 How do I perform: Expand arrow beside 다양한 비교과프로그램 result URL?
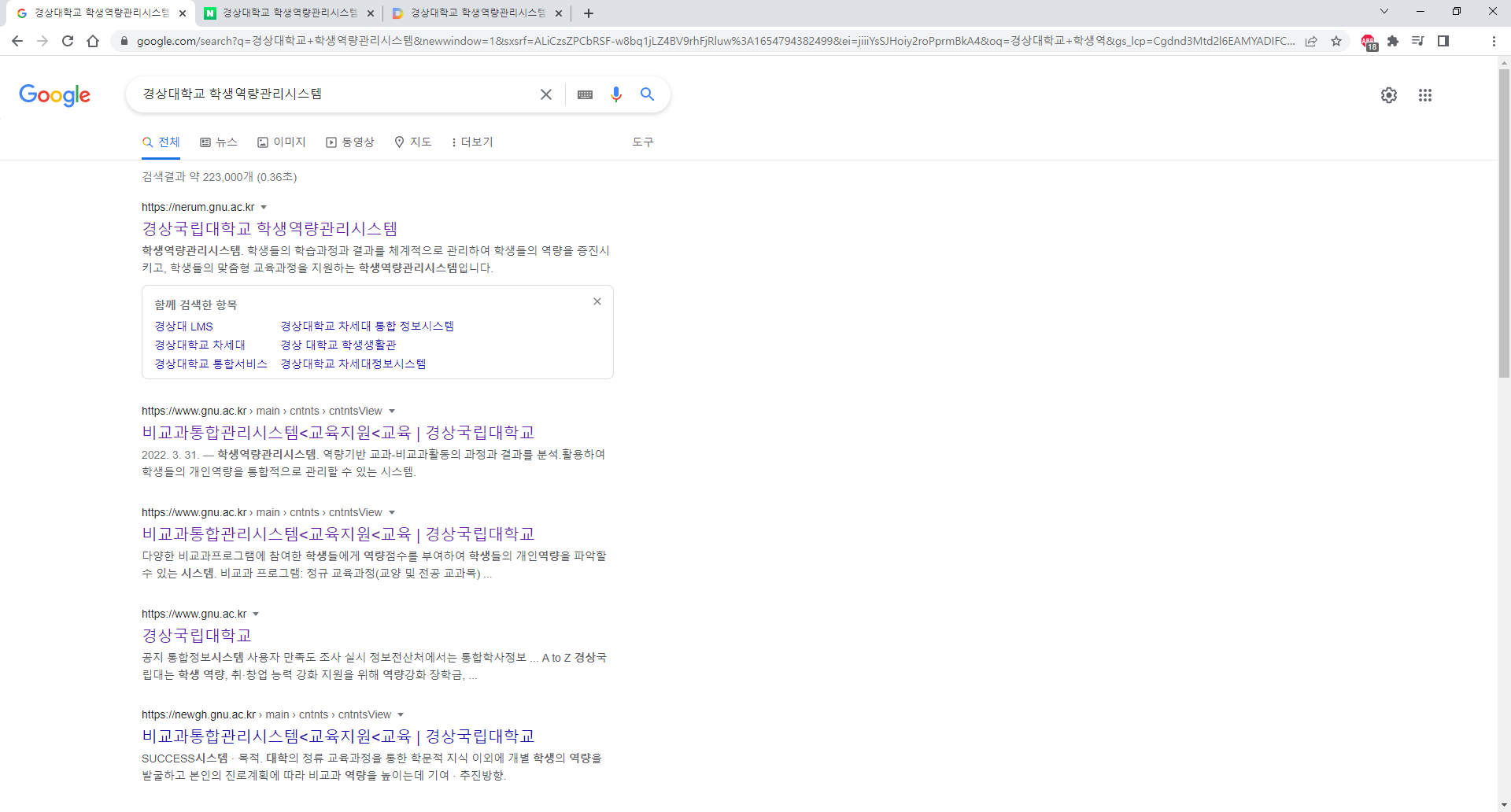(x=392, y=513)
